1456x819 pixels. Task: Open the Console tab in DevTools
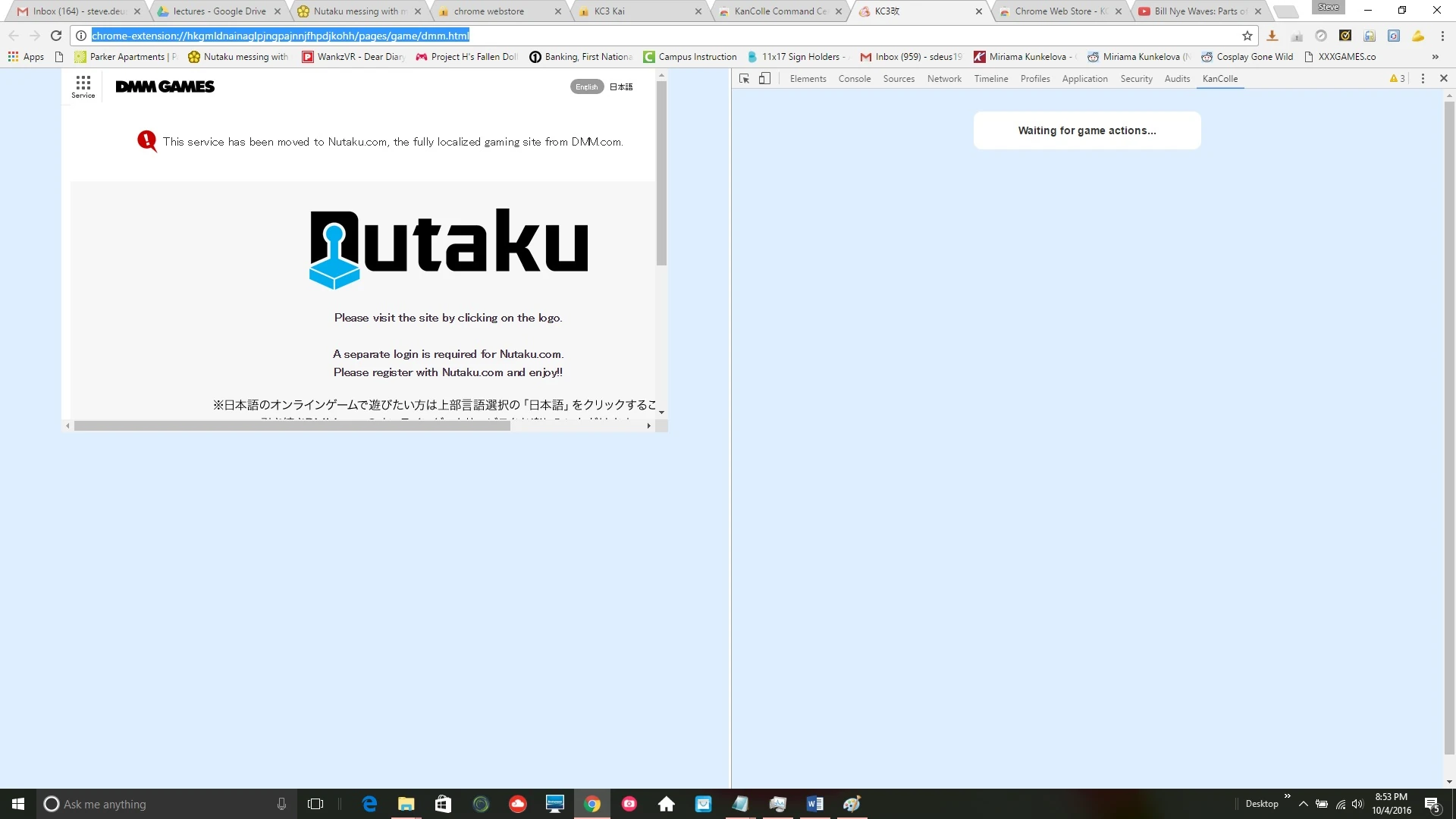(854, 79)
